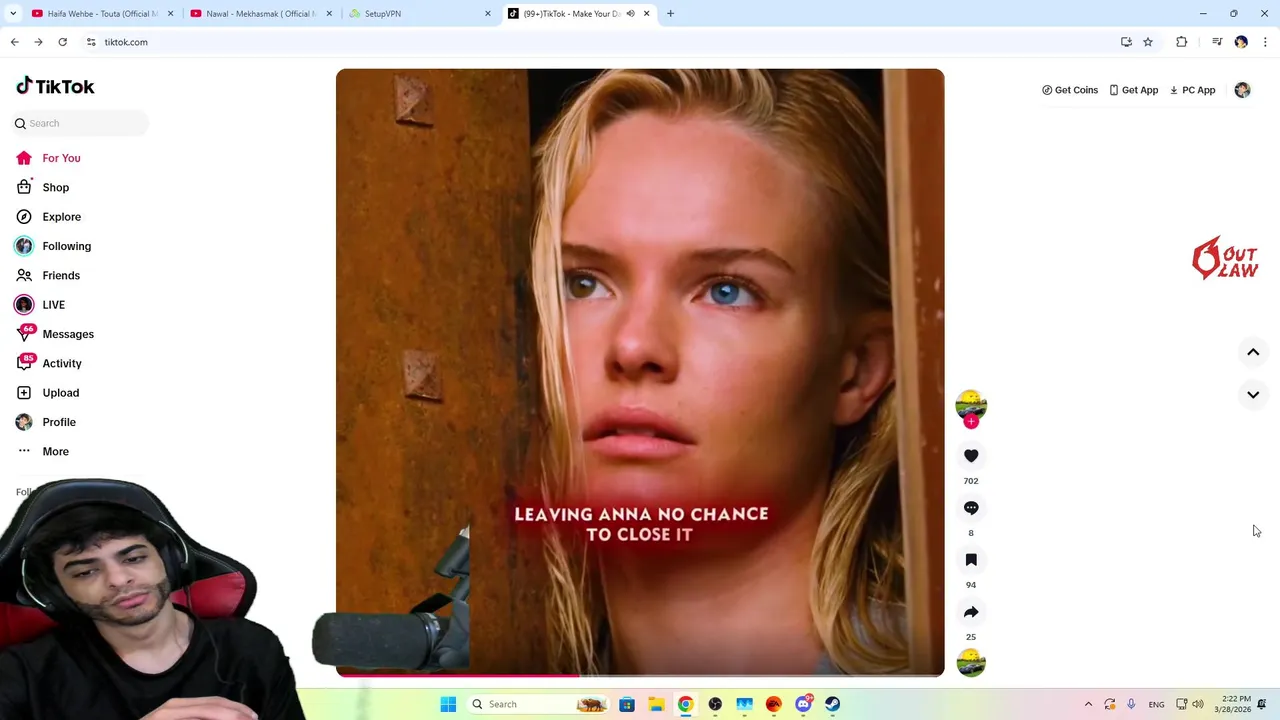Share the video using the arrow icon
The width and height of the screenshot is (1280, 720).
click(x=971, y=612)
